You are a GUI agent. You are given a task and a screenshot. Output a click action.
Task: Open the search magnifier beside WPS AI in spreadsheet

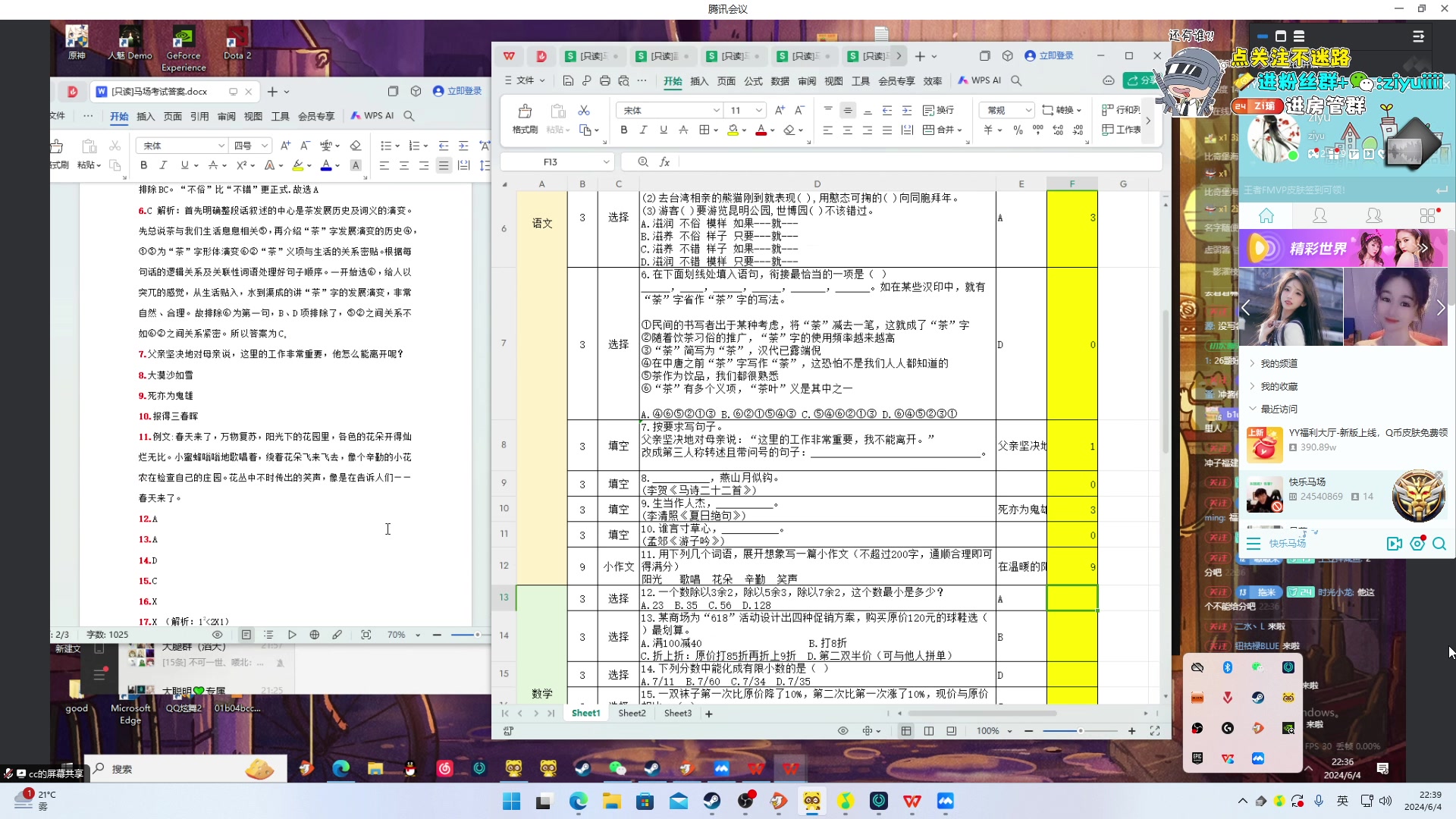pos(1016,80)
